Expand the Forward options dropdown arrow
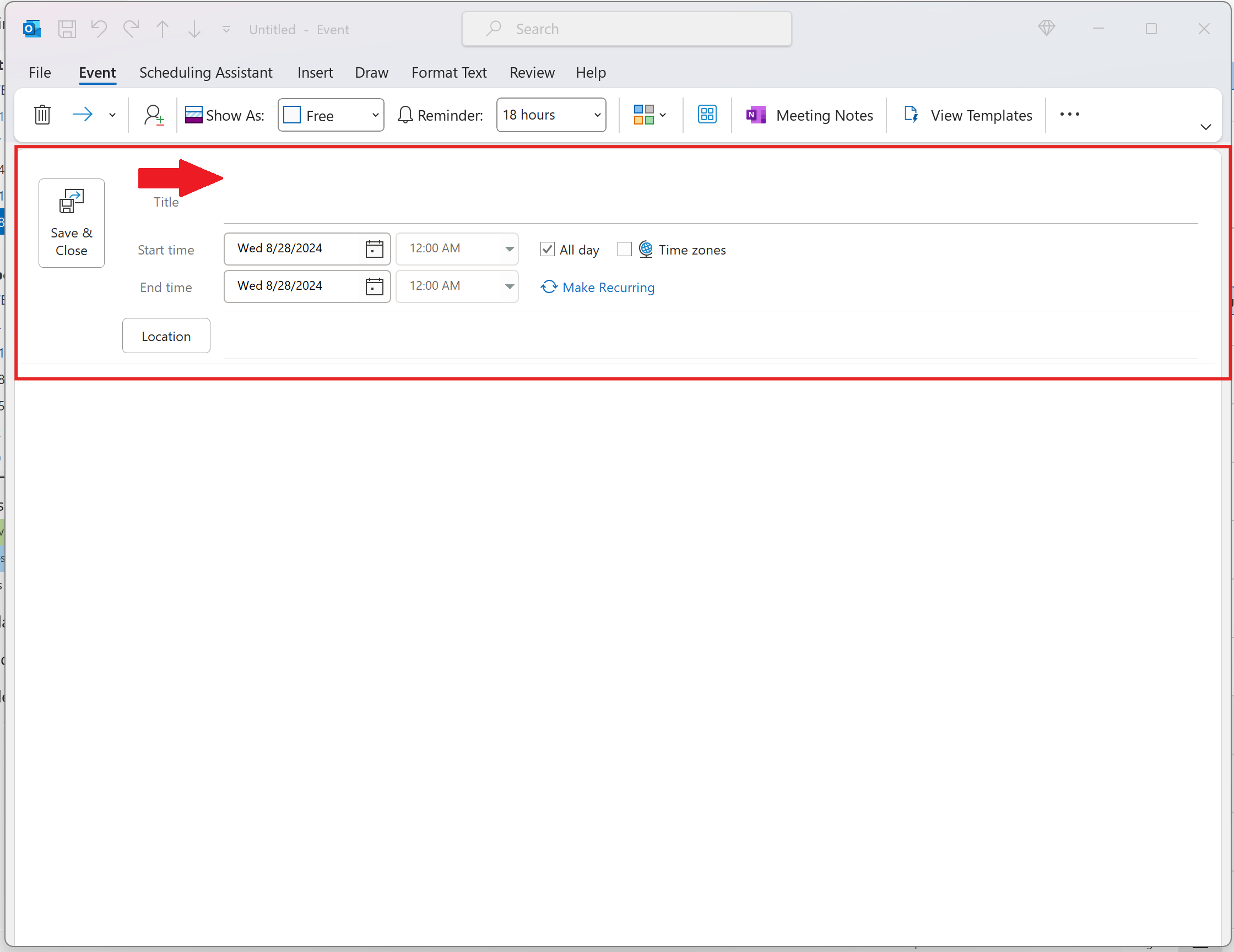The height and width of the screenshot is (952, 1234). click(112, 115)
